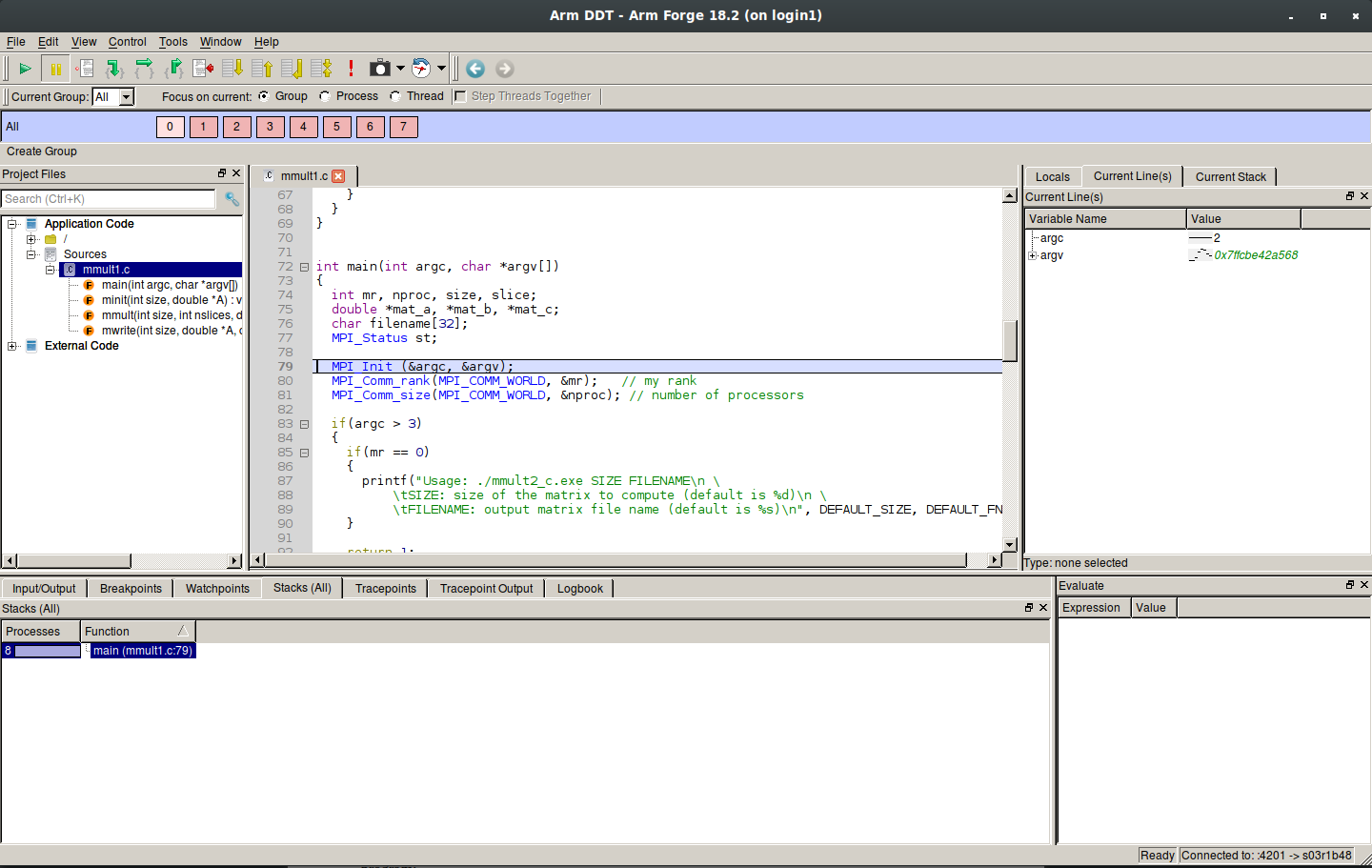Image resolution: width=1372 pixels, height=868 pixels.
Task: Click the Project Files search field
Action: pos(109,198)
